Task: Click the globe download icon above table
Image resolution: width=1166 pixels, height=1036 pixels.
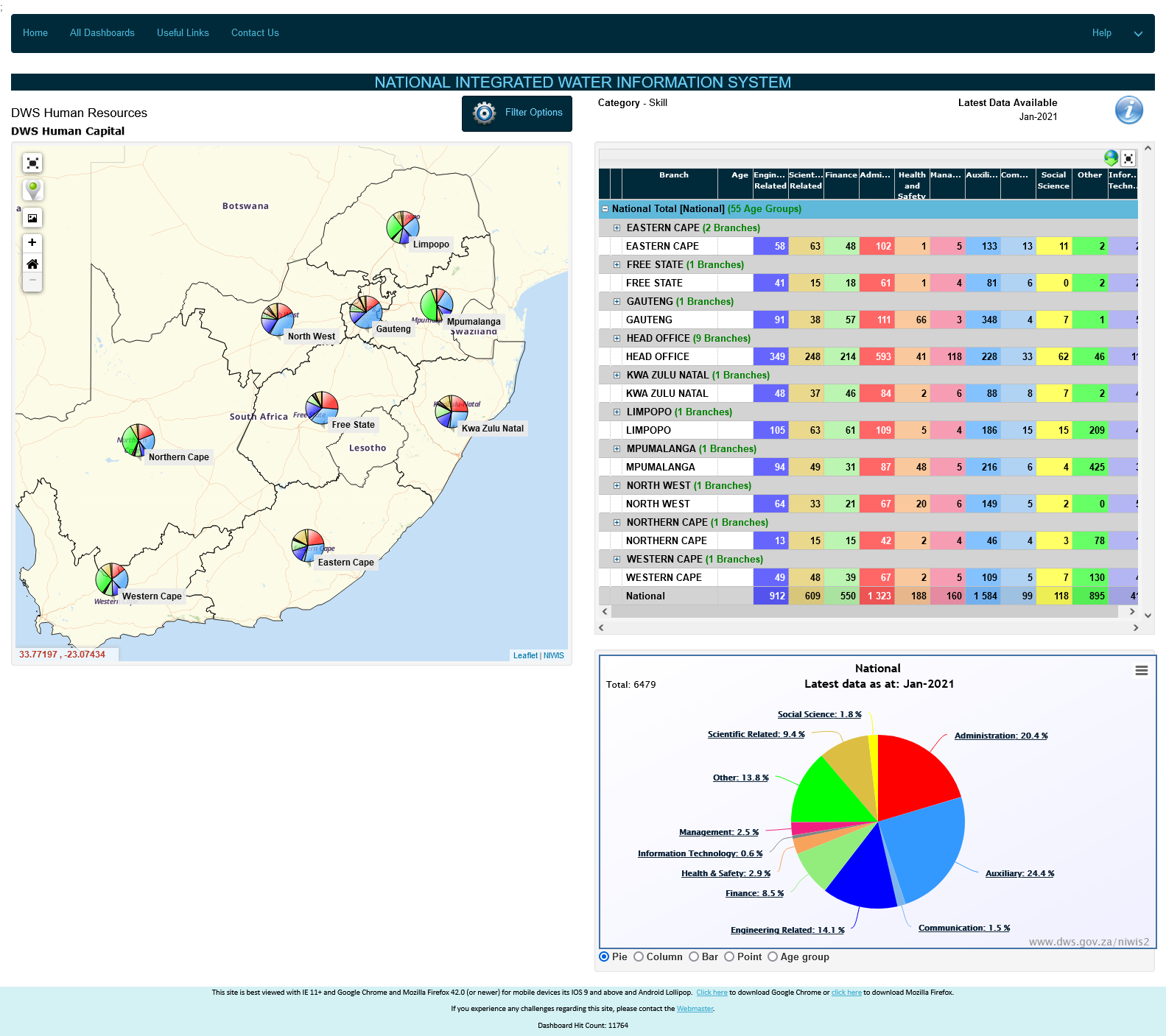Action: tap(1111, 158)
